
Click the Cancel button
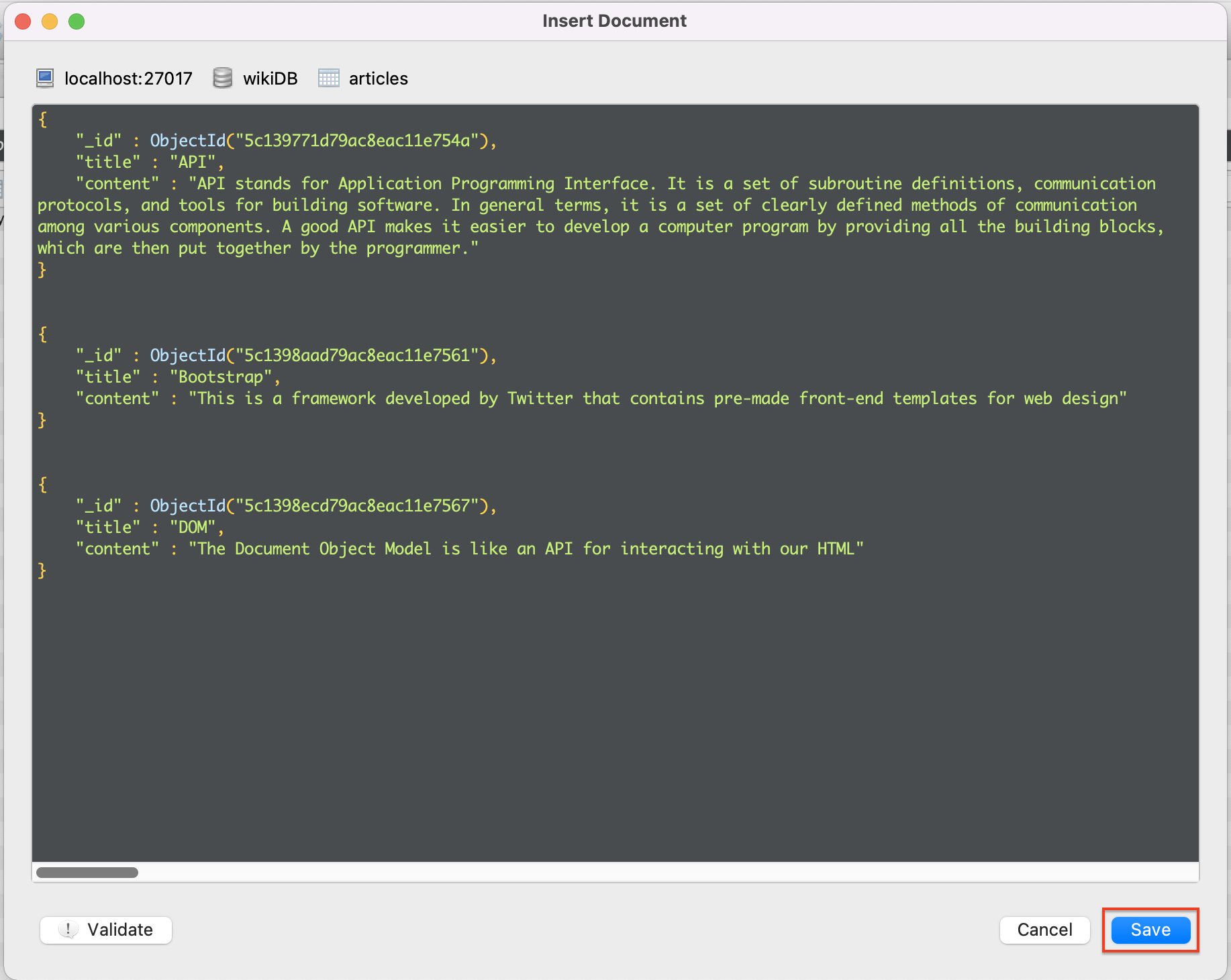pyautogui.click(x=1044, y=930)
